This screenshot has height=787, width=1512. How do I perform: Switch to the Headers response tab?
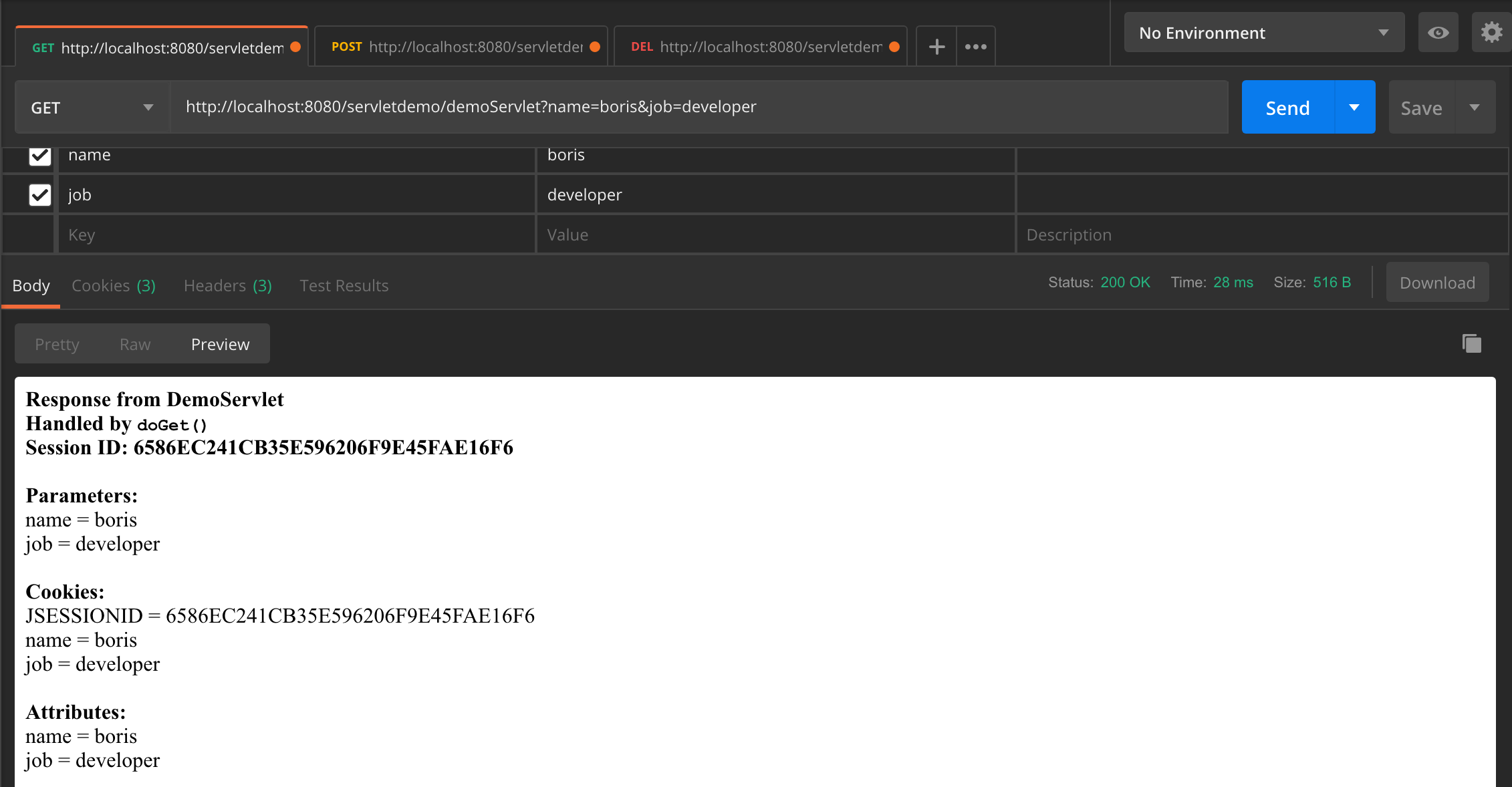[x=227, y=285]
